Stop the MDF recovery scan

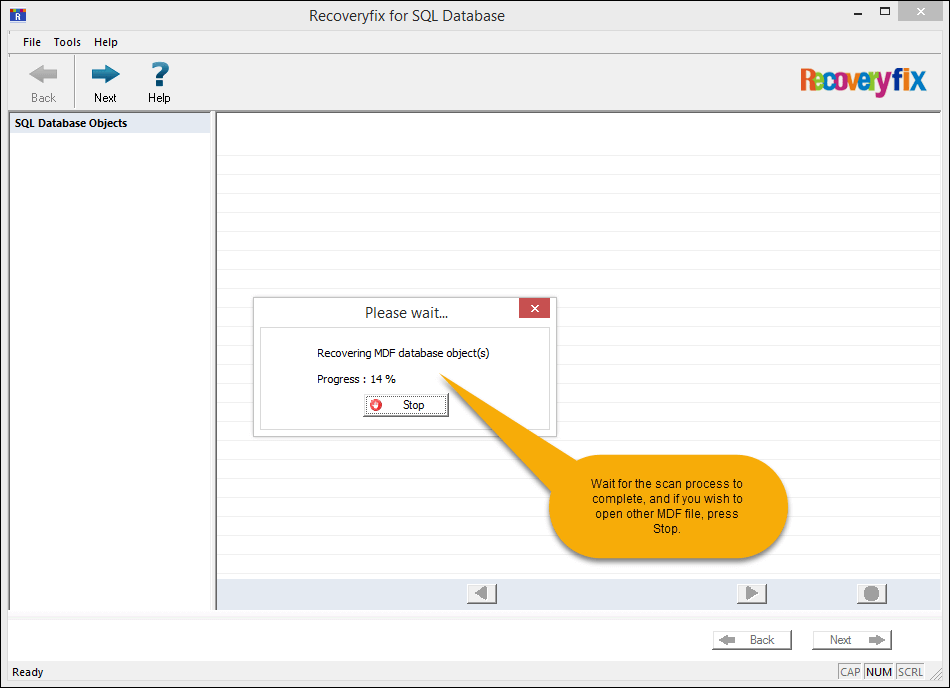406,405
